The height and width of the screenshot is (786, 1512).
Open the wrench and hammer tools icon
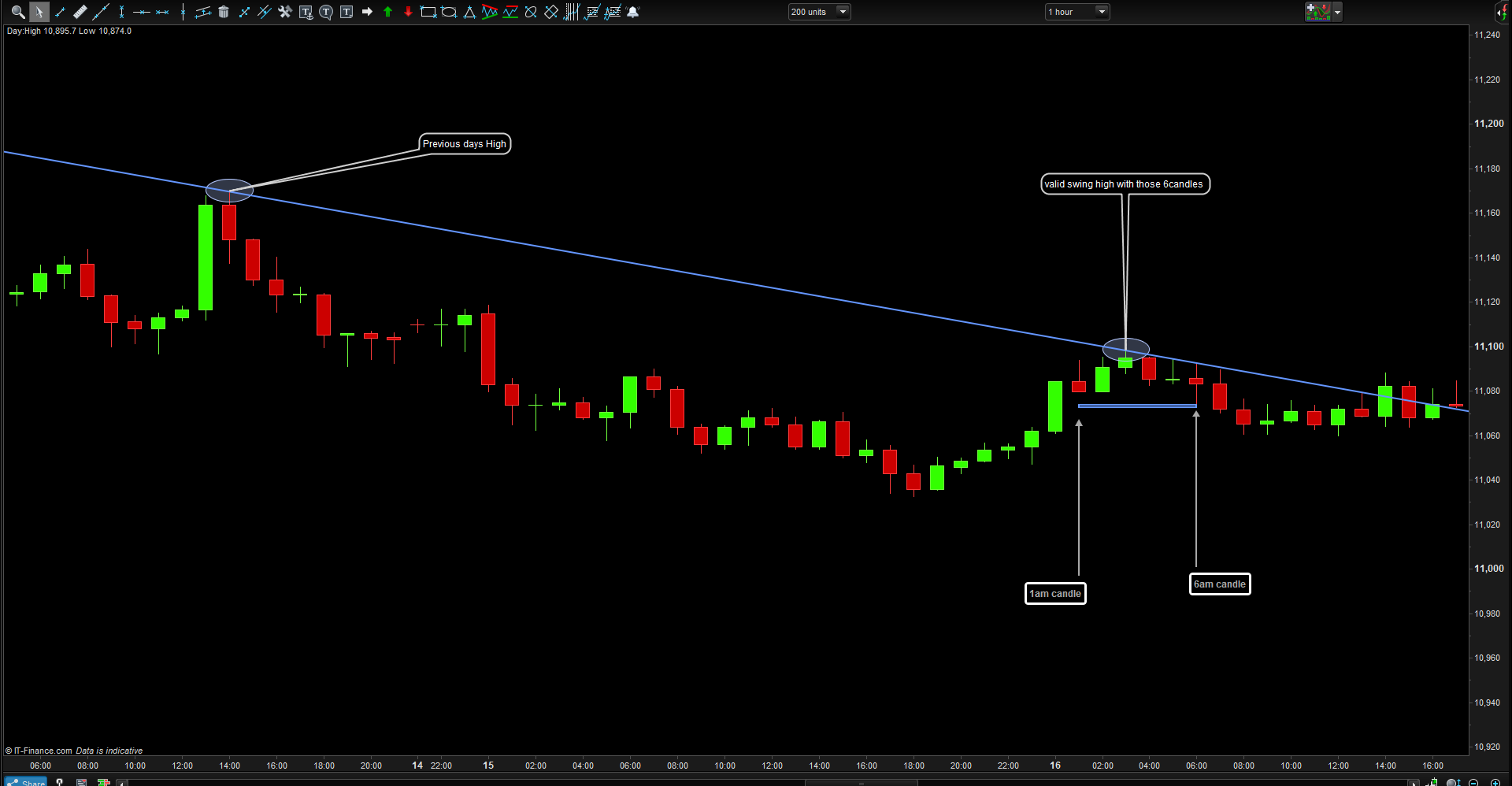285,12
